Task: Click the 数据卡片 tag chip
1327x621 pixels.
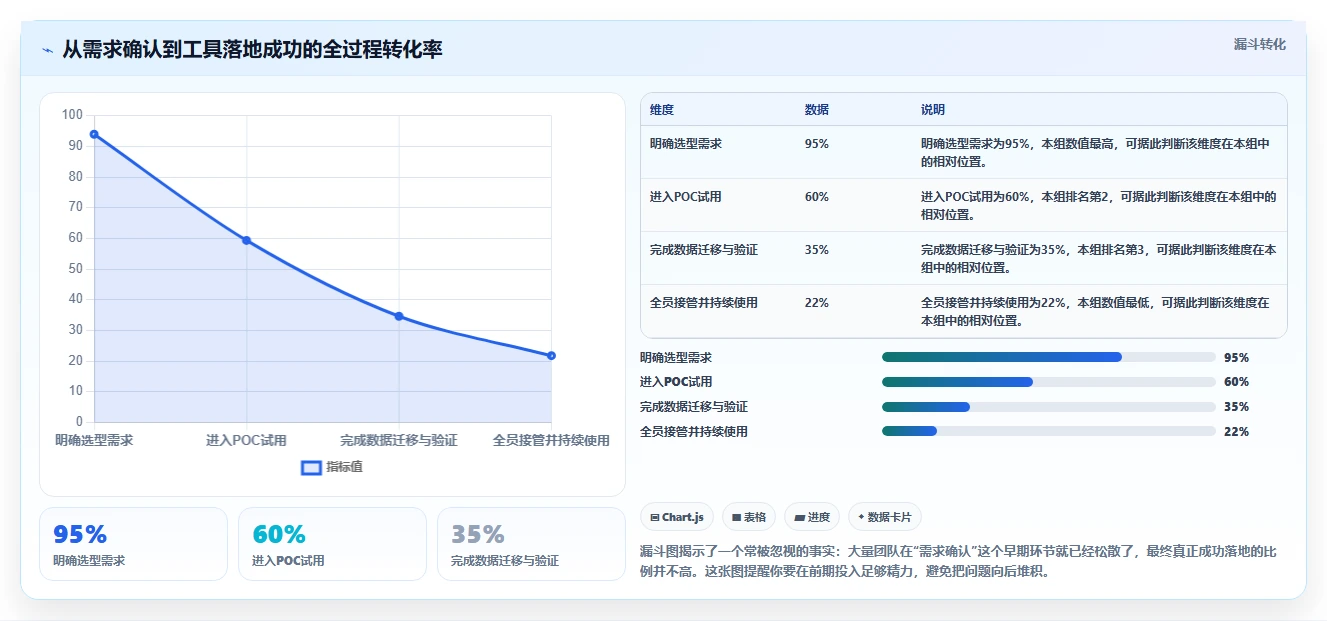Action: 884,517
